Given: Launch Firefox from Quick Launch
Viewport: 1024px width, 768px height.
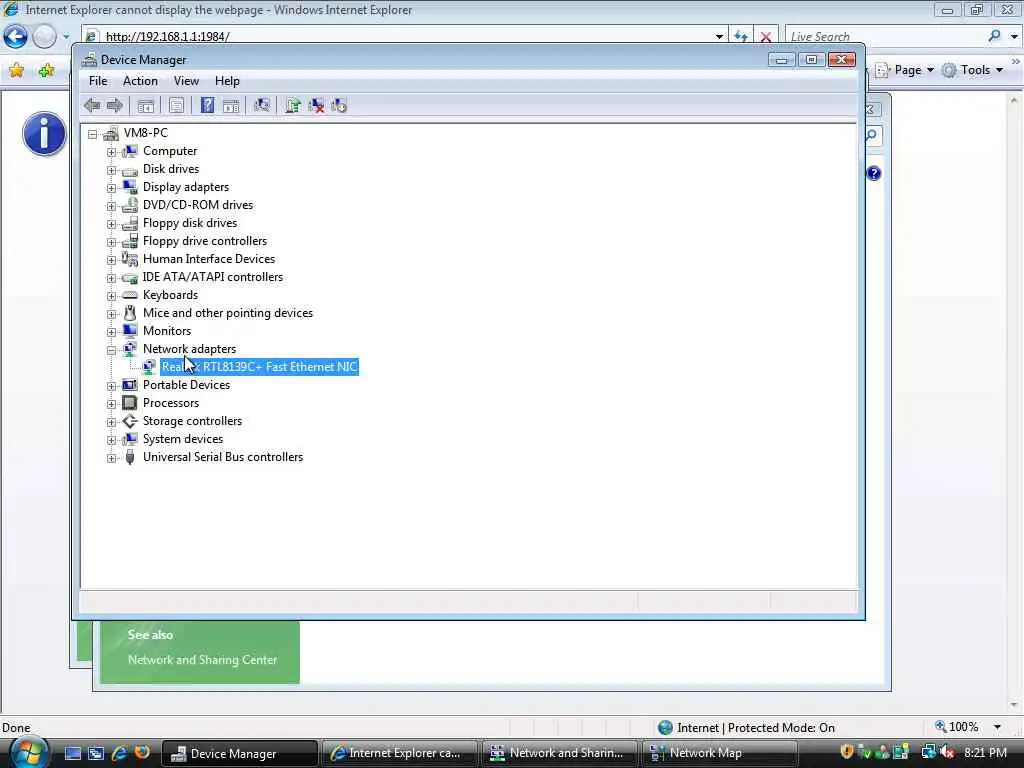Looking at the screenshot, I should coord(142,753).
